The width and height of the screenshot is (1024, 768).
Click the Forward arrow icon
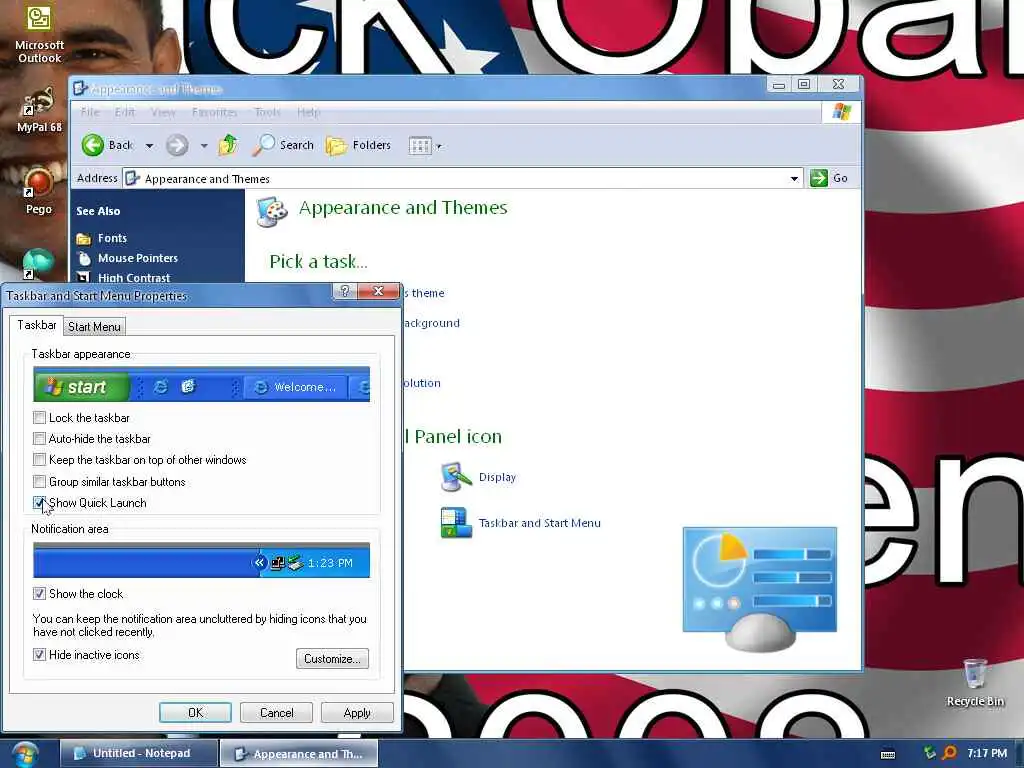pos(177,145)
